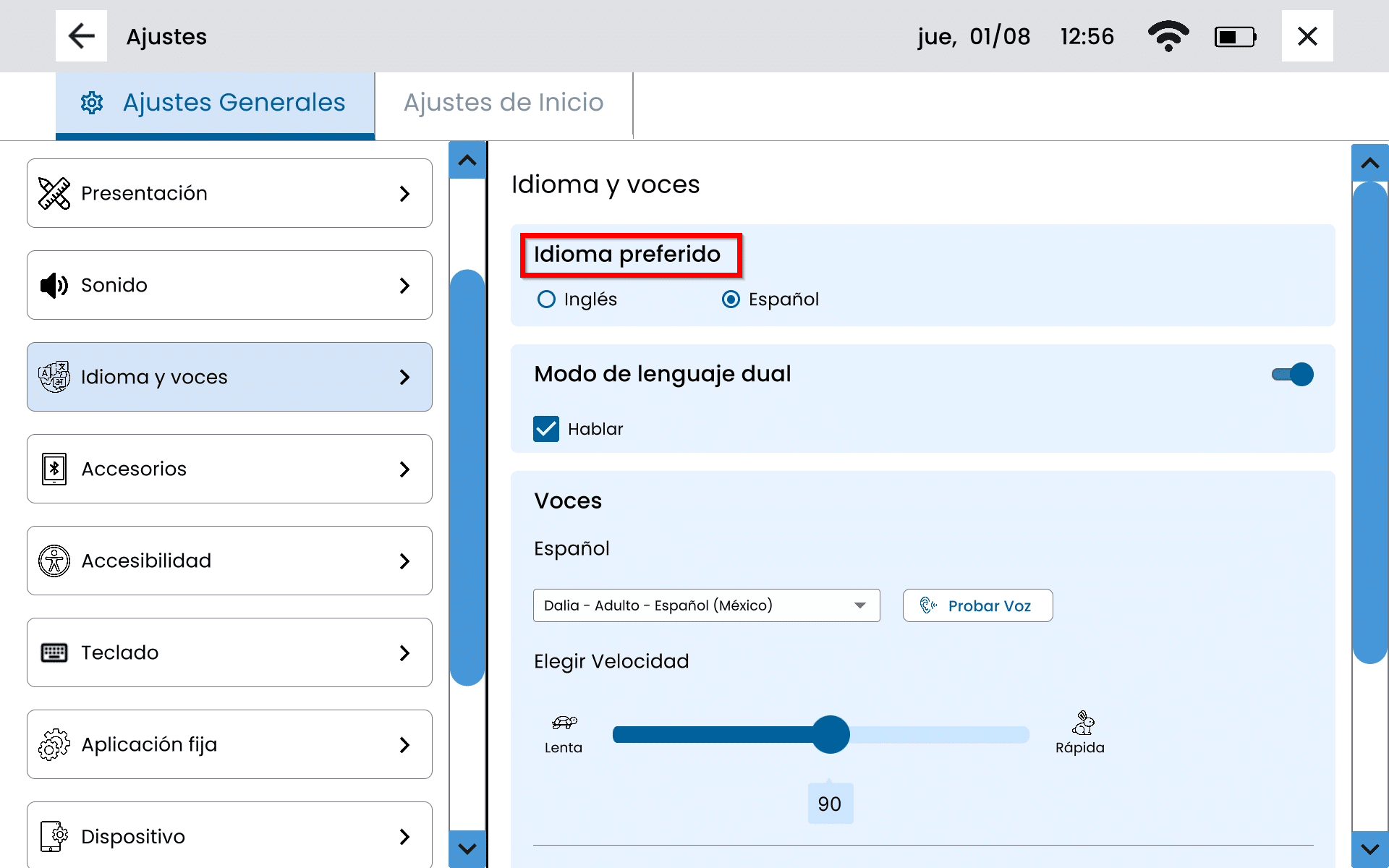1389x868 pixels.
Task: Click the Teclado keyboard icon
Action: click(54, 652)
